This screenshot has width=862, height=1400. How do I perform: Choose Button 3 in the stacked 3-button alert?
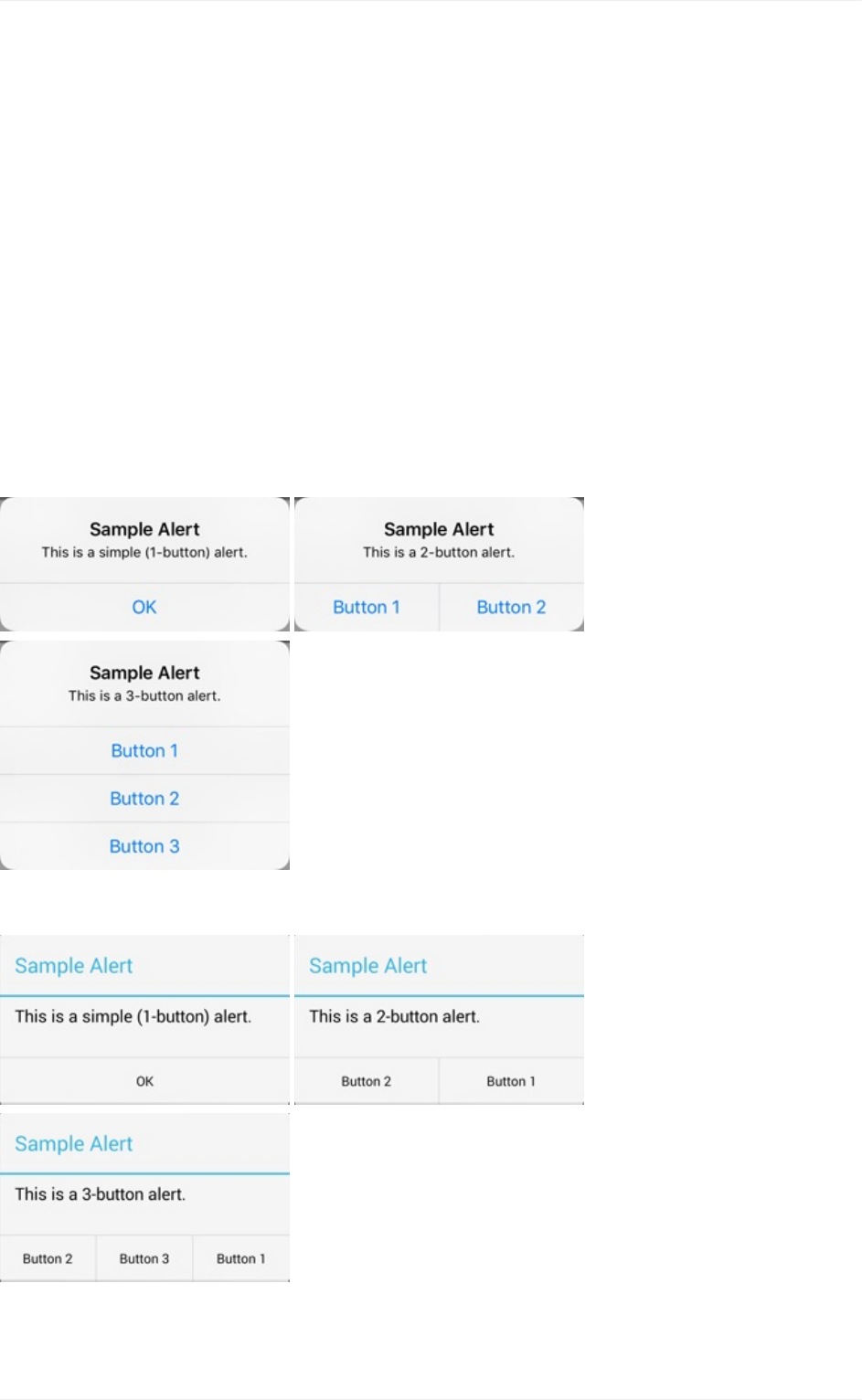(x=144, y=846)
